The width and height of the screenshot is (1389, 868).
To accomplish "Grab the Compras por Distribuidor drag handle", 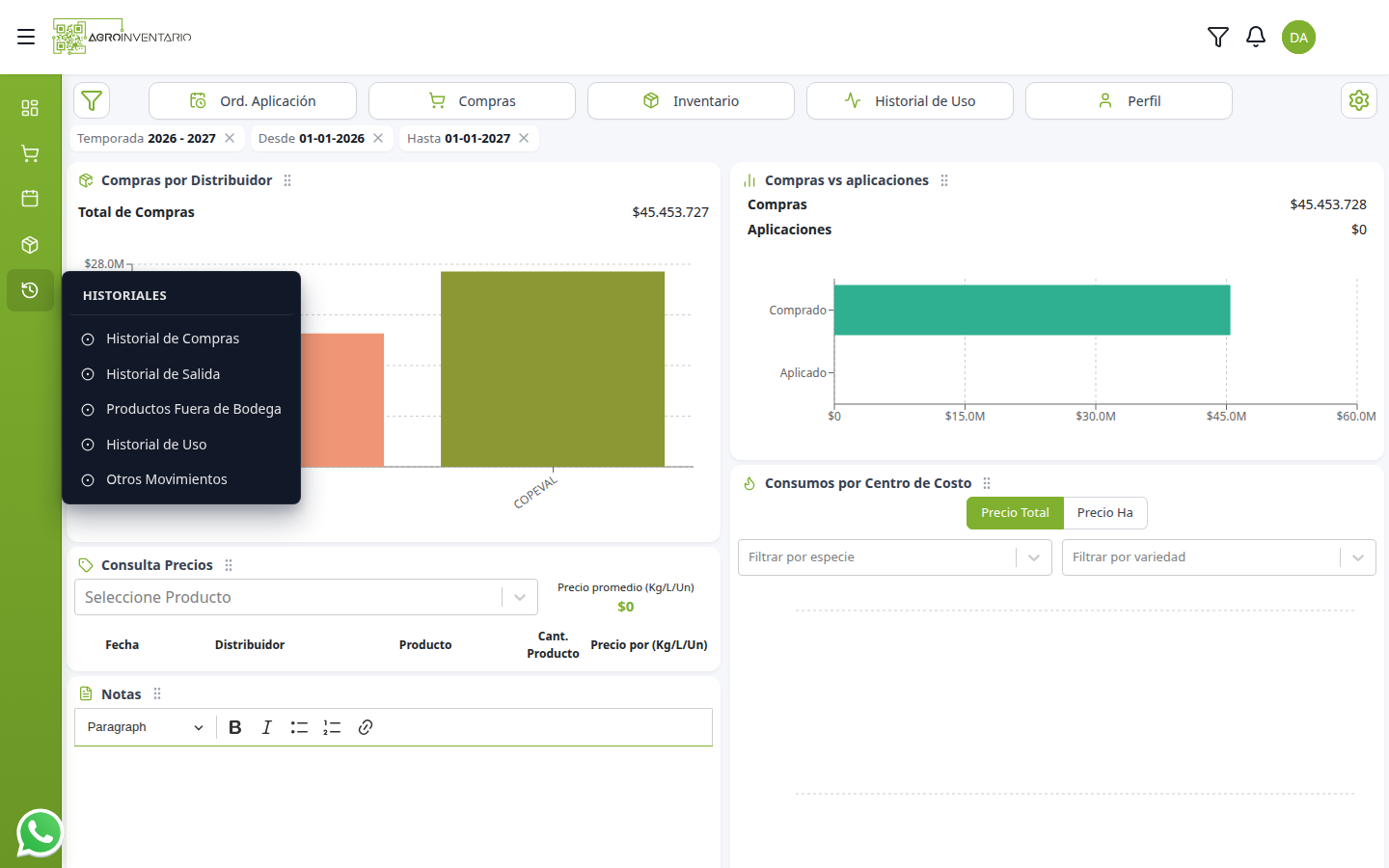I will [287, 180].
